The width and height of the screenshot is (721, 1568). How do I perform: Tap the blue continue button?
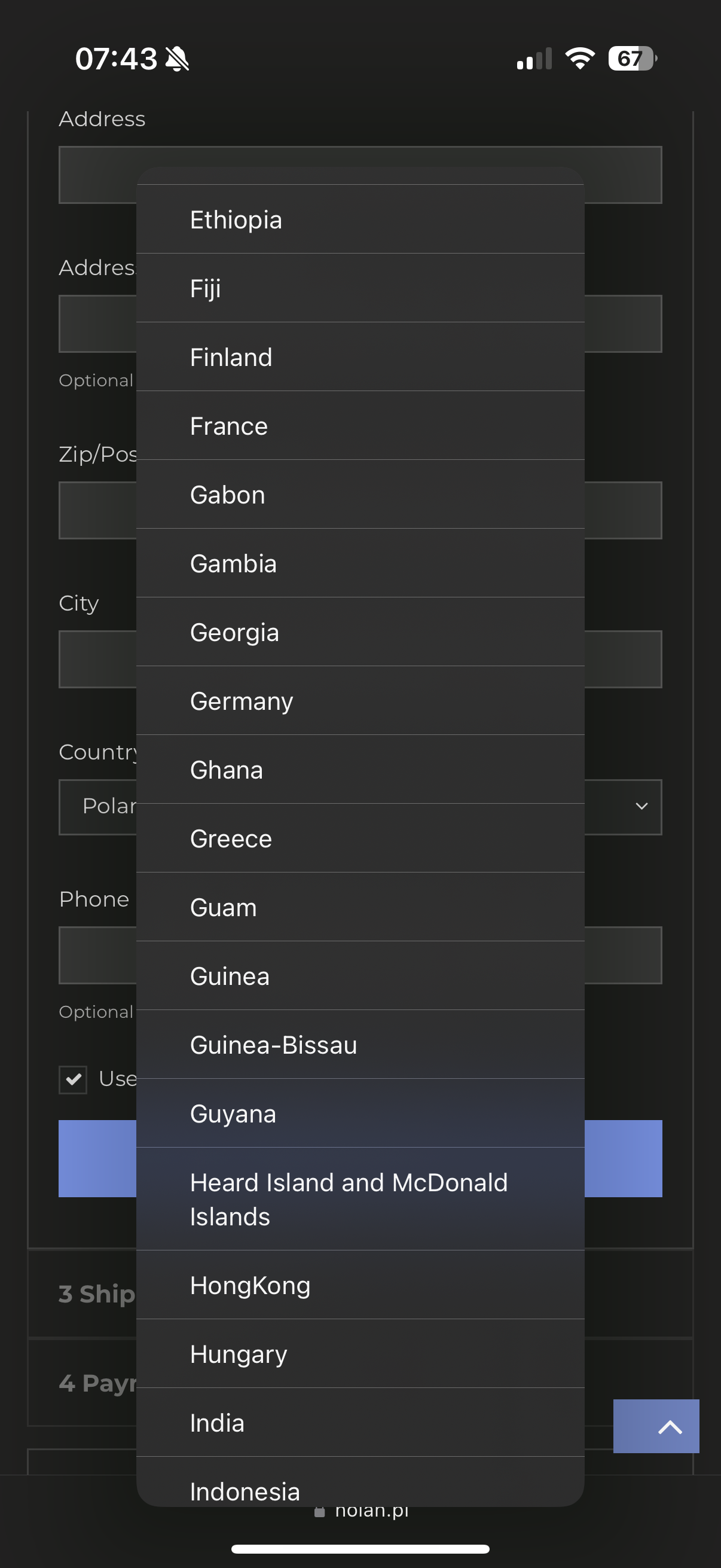pos(623,1158)
